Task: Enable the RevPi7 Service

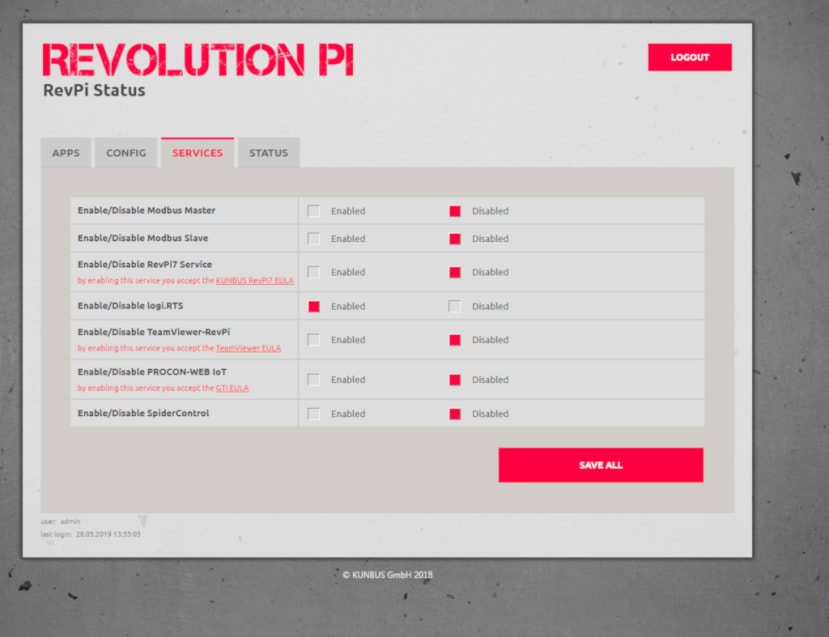Action: (314, 271)
